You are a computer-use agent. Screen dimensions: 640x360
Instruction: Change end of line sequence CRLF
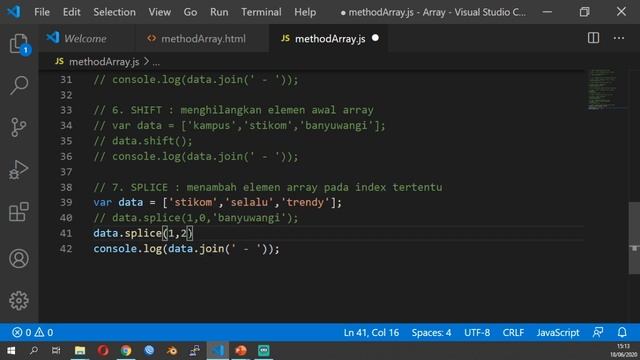coord(513,333)
